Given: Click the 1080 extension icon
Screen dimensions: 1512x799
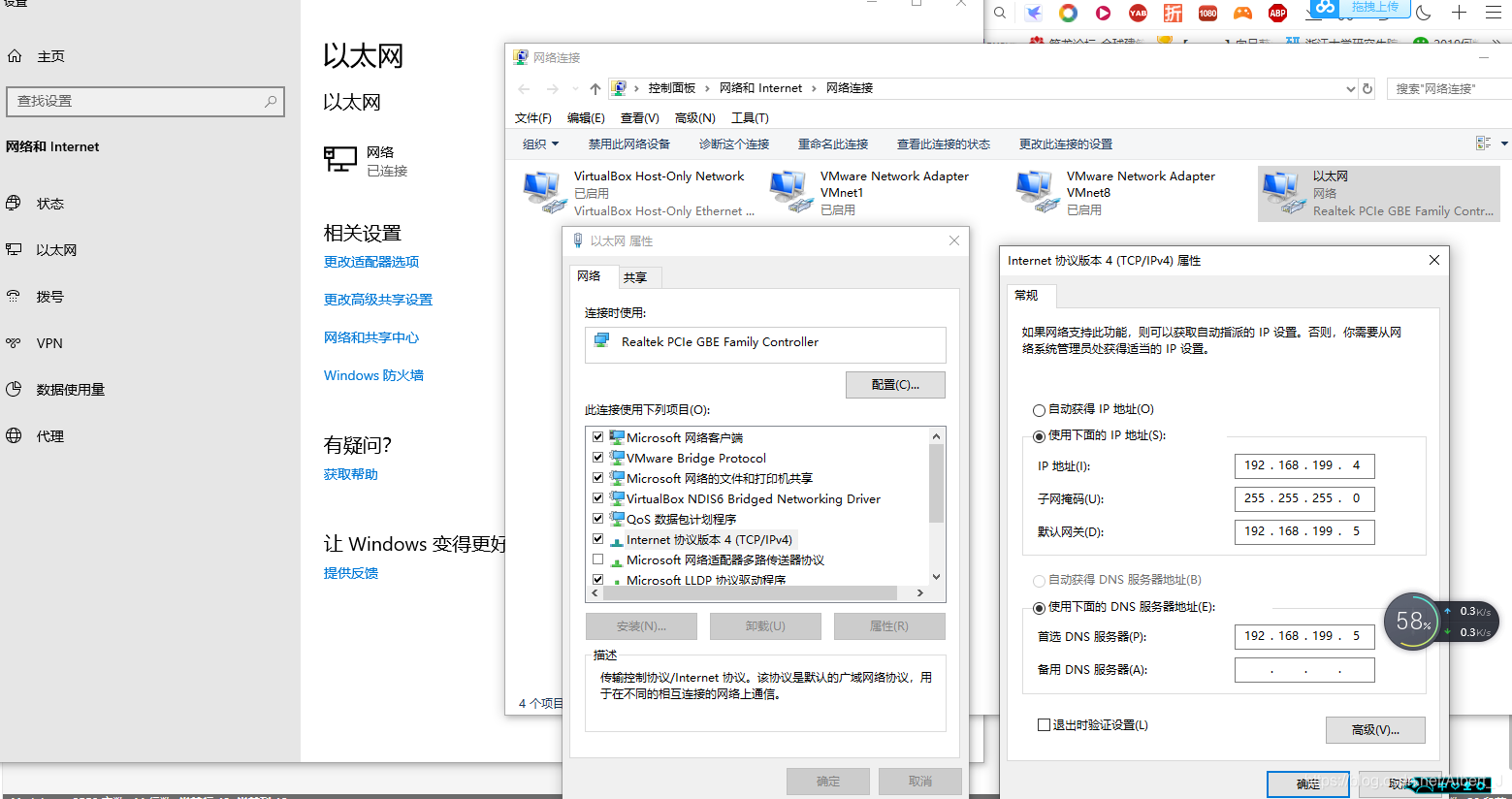Looking at the screenshot, I should [1207, 13].
